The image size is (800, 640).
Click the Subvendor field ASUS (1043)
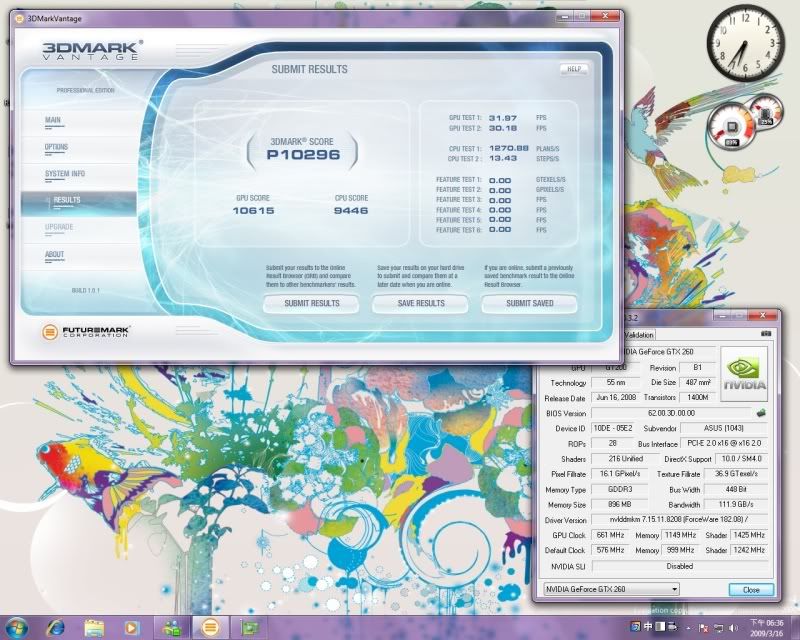click(x=723, y=428)
